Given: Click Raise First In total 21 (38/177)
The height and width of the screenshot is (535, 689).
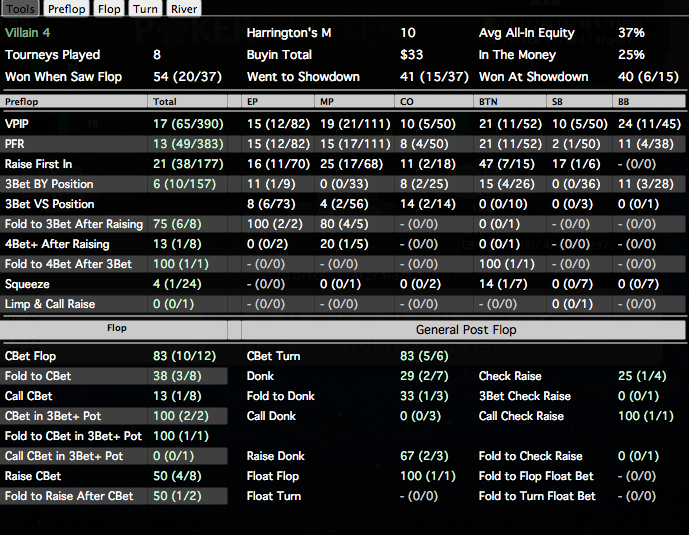Looking at the screenshot, I should [188, 164].
